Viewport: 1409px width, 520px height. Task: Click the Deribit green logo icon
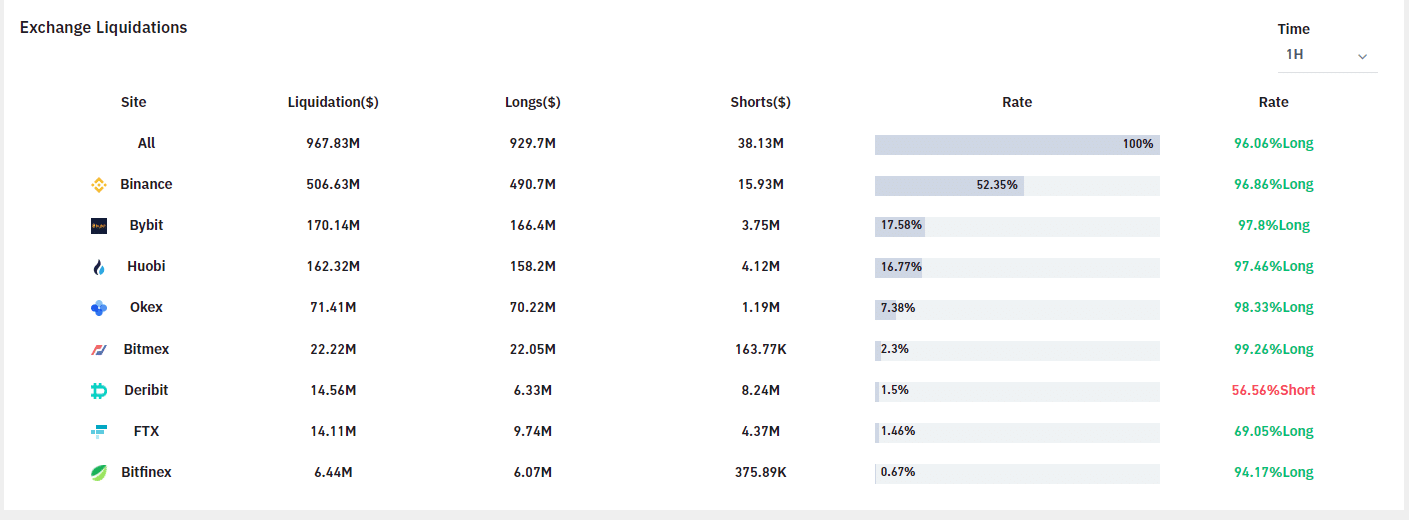pos(99,391)
